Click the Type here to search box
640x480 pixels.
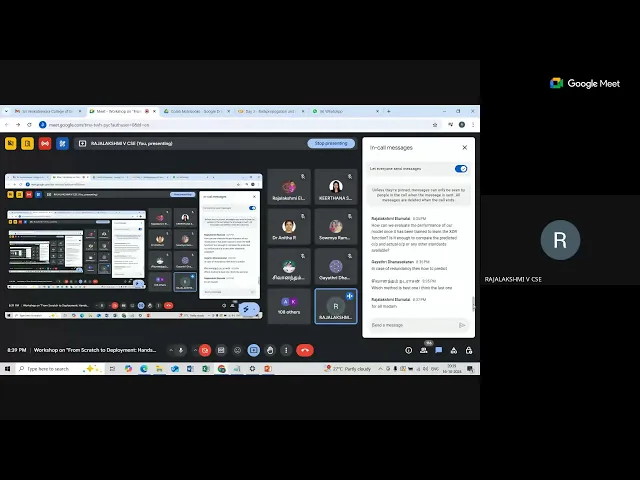(59, 369)
